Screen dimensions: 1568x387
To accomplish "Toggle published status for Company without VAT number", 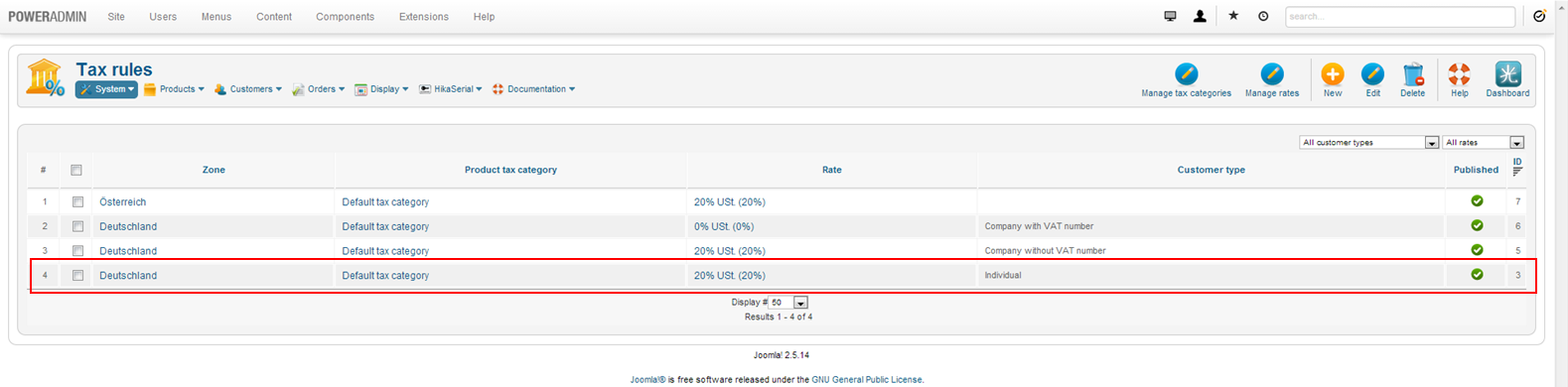I will click(x=1477, y=250).
